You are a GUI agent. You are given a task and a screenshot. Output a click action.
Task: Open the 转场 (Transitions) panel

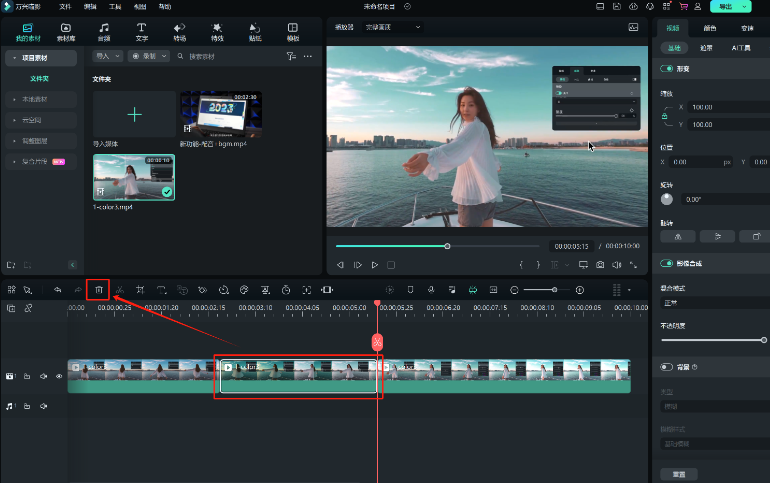(179, 31)
